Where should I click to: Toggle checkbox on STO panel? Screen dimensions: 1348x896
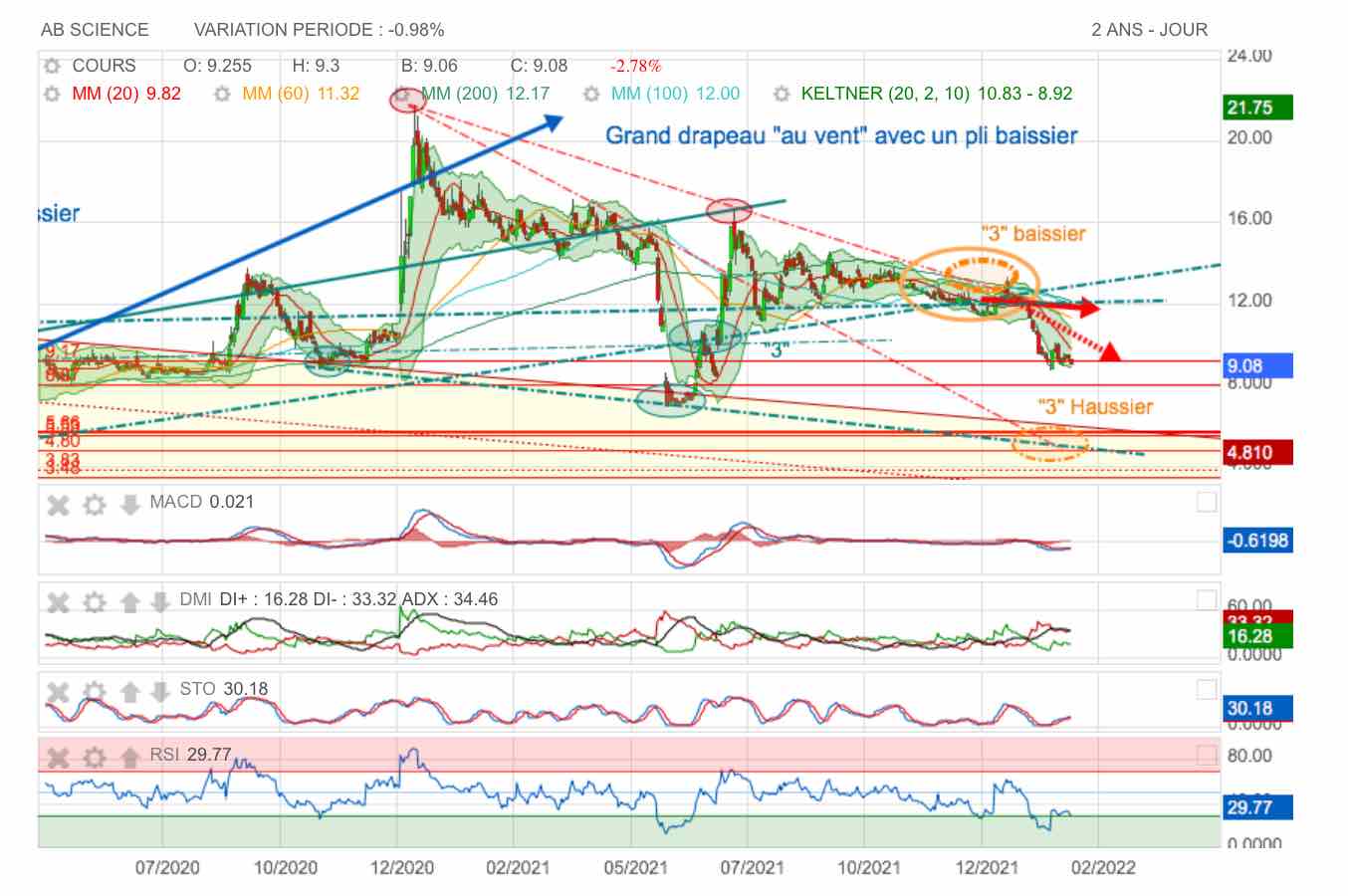(x=1206, y=689)
